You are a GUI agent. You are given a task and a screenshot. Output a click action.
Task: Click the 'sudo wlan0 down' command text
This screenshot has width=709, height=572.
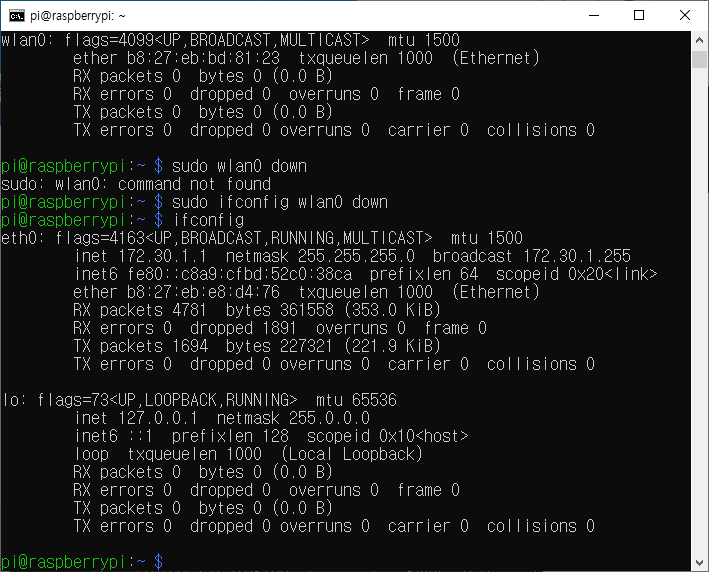[x=239, y=166]
